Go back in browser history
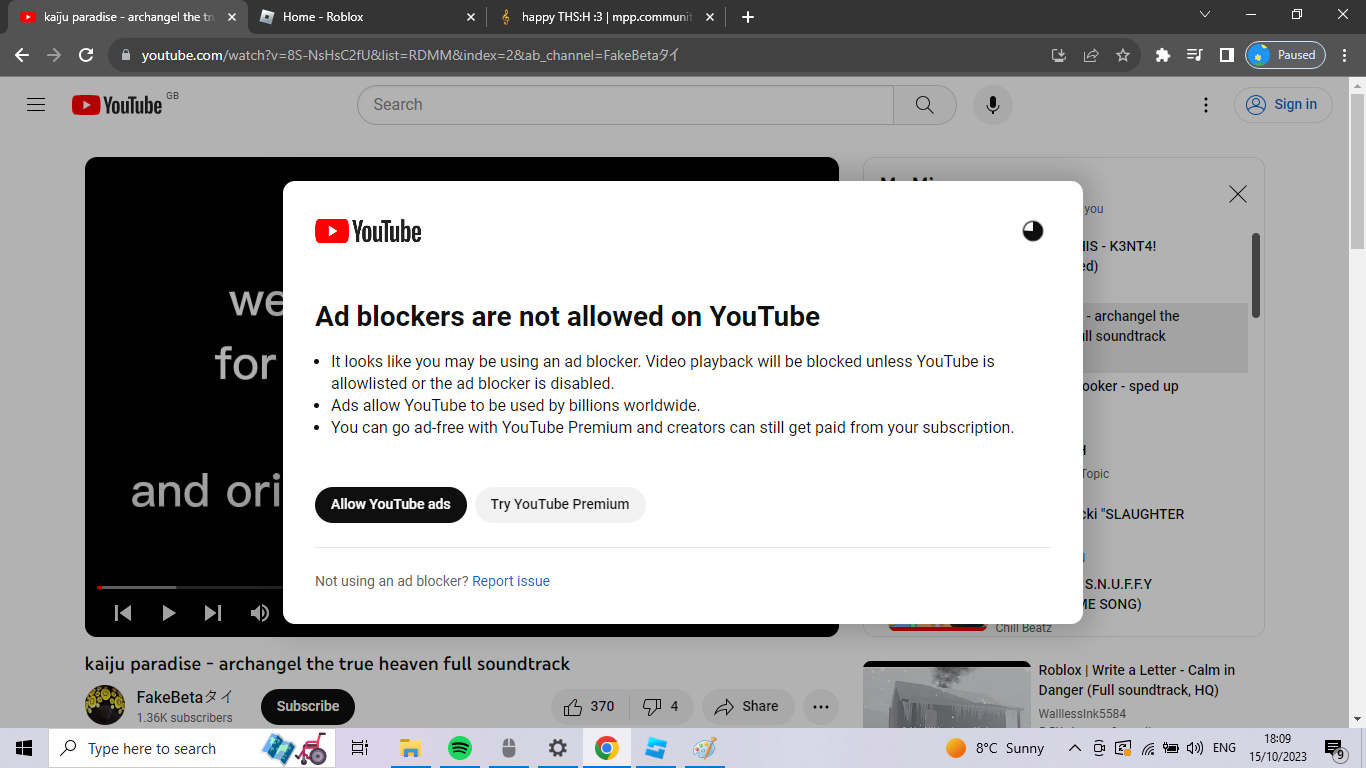 click(22, 55)
